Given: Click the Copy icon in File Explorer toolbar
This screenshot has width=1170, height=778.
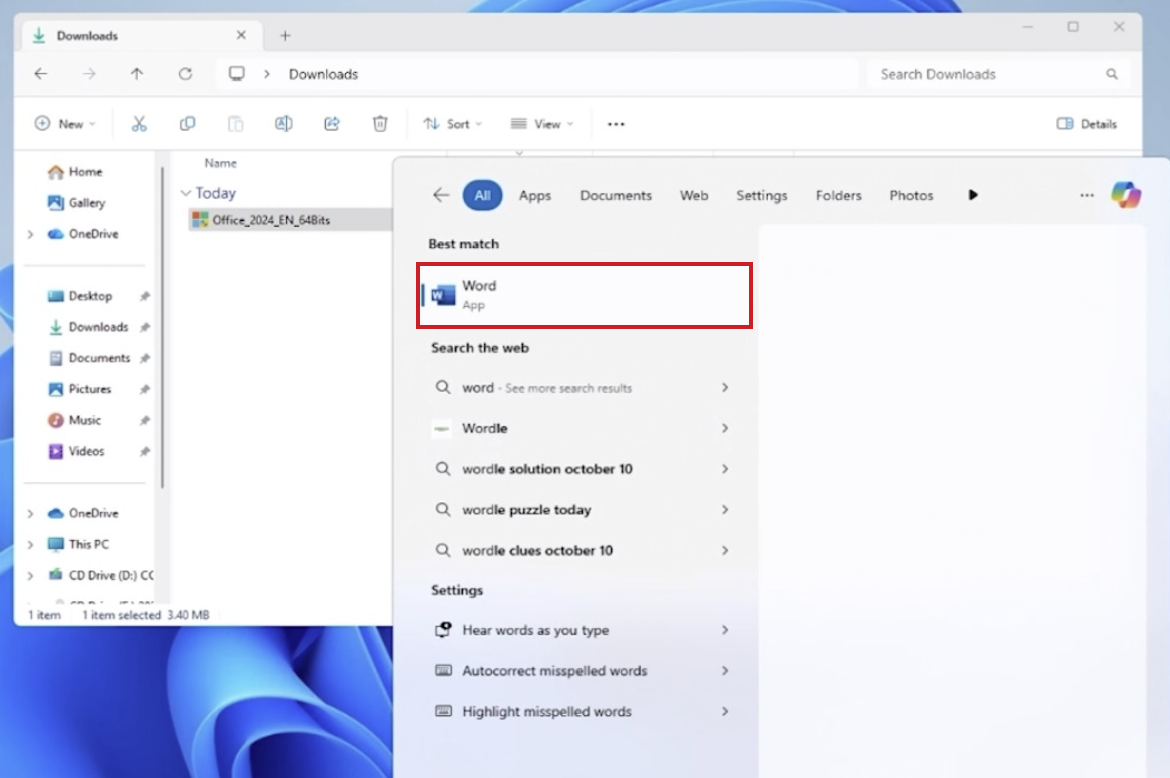Looking at the screenshot, I should (x=187, y=124).
